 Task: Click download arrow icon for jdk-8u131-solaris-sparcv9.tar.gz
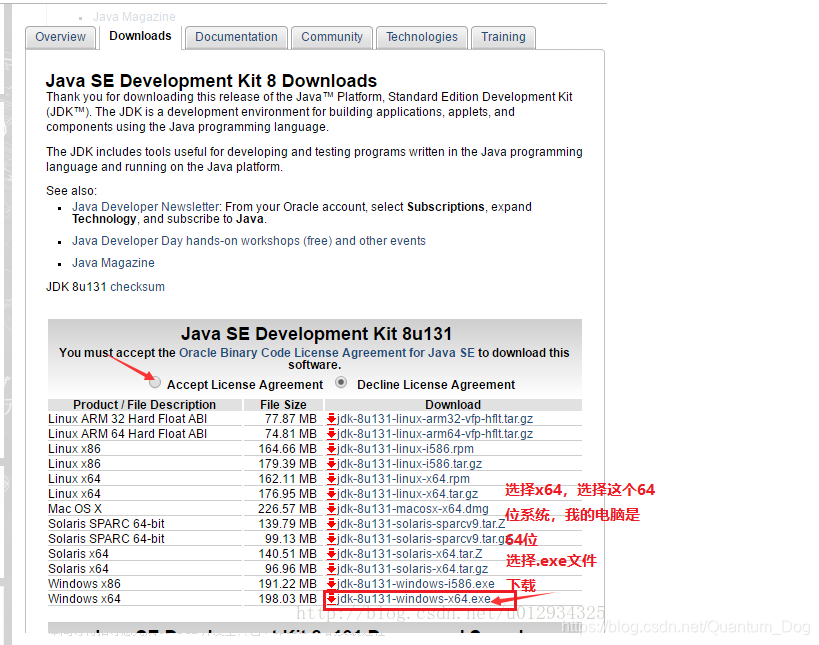[331, 539]
